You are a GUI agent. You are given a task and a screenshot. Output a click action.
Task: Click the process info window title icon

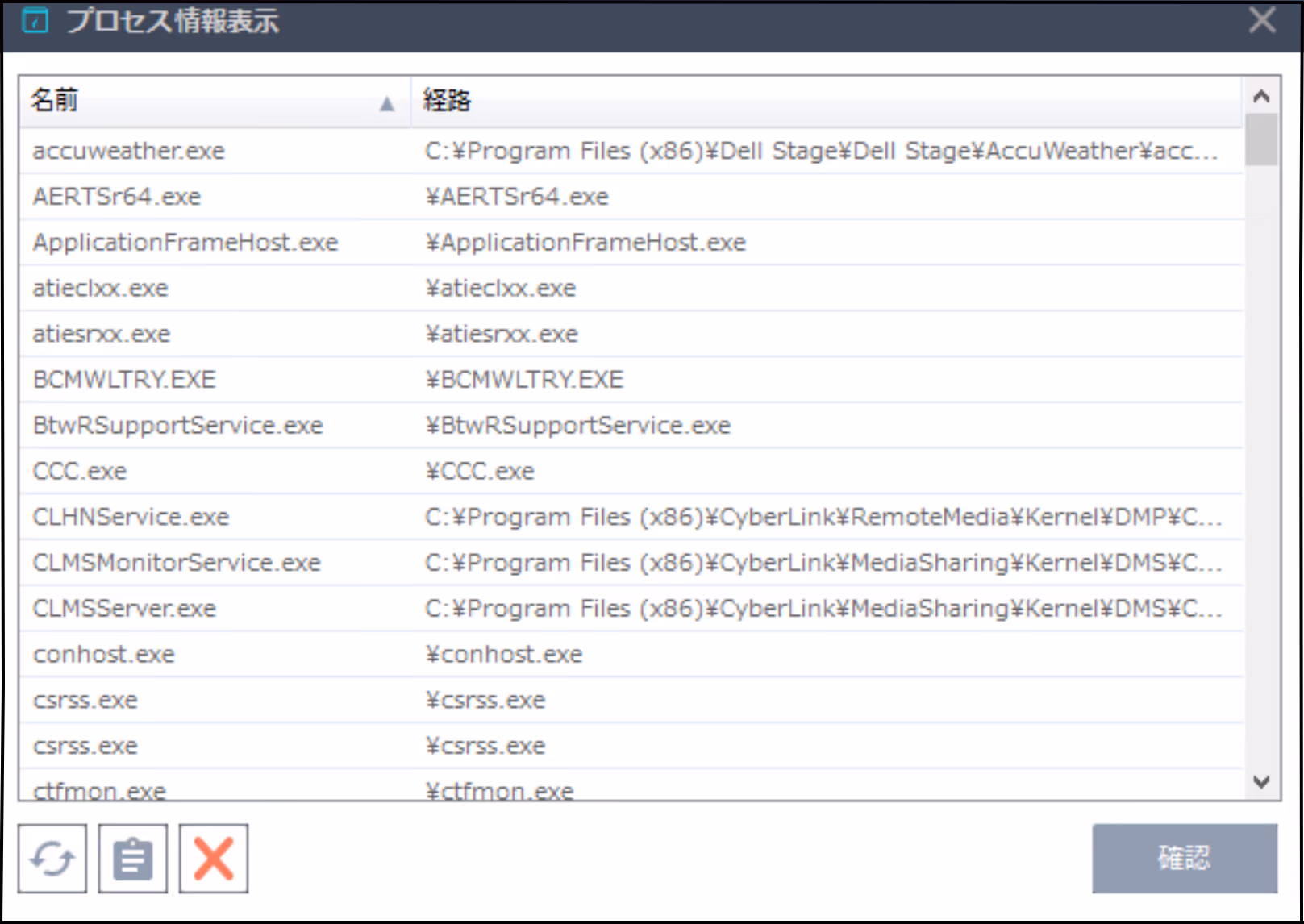[35, 20]
